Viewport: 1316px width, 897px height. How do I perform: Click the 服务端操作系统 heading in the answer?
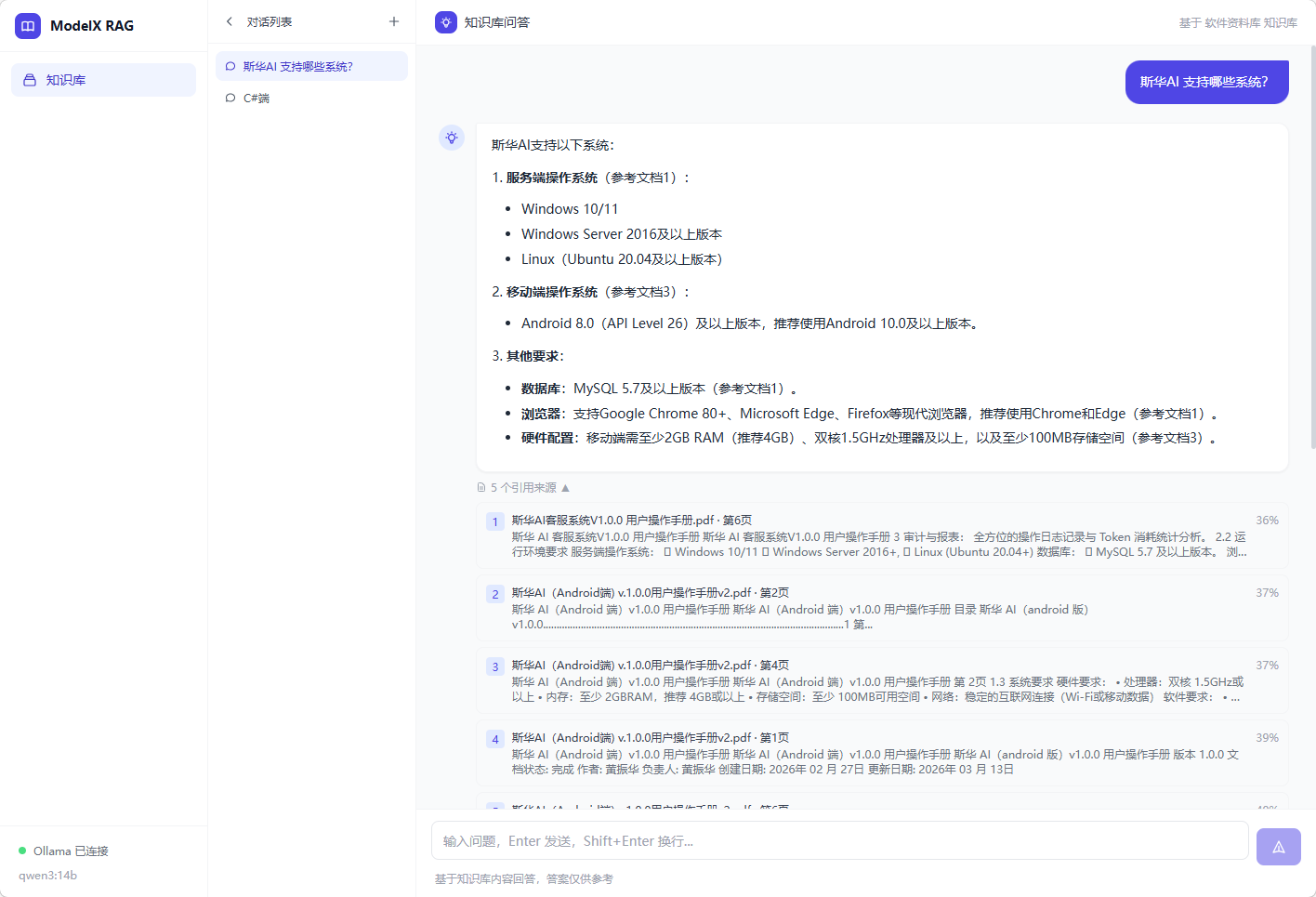552,178
